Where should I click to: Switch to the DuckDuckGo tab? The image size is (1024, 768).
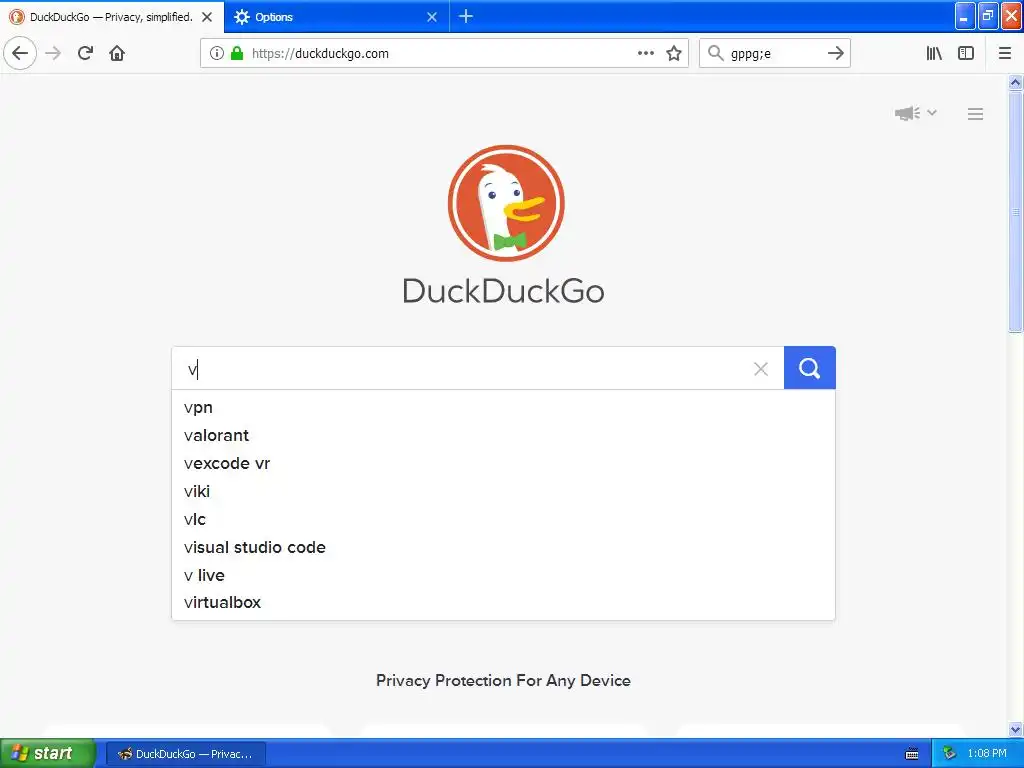(111, 17)
